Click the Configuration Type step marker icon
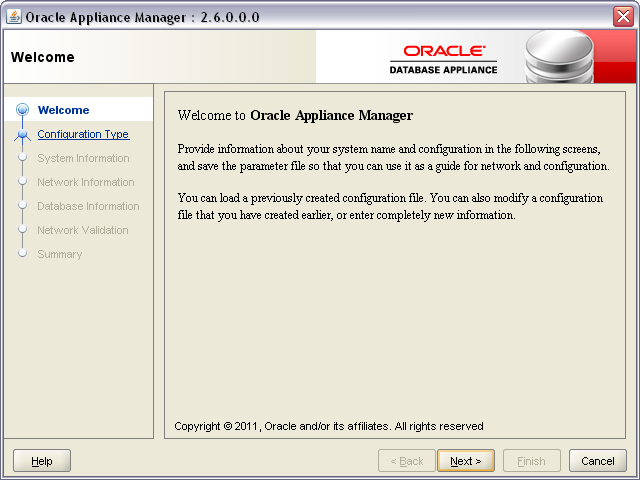Screen dimensions: 640x480 pyautogui.click(x=22, y=134)
